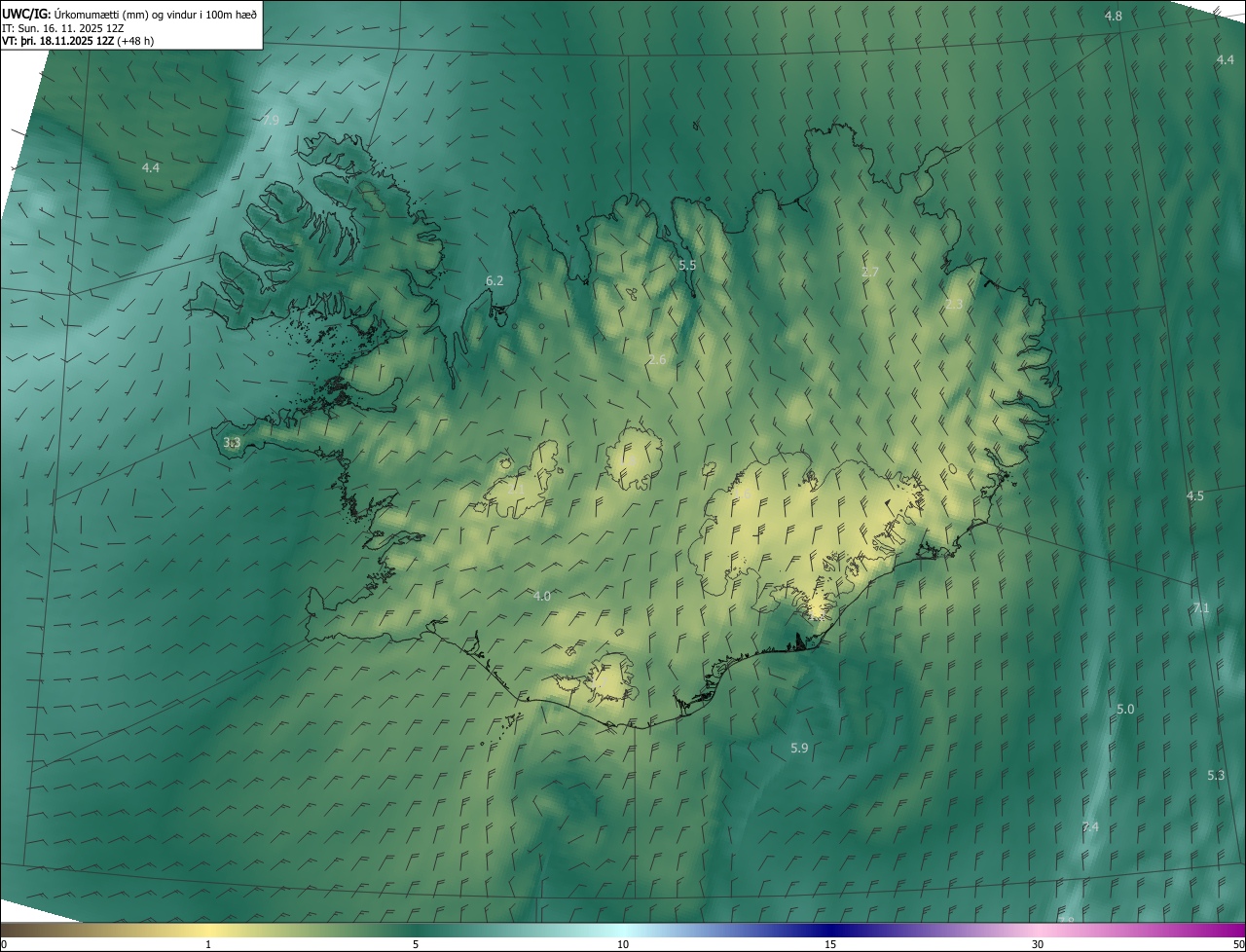
Task: Click the 30 tick on color scale
Action: click(1038, 944)
